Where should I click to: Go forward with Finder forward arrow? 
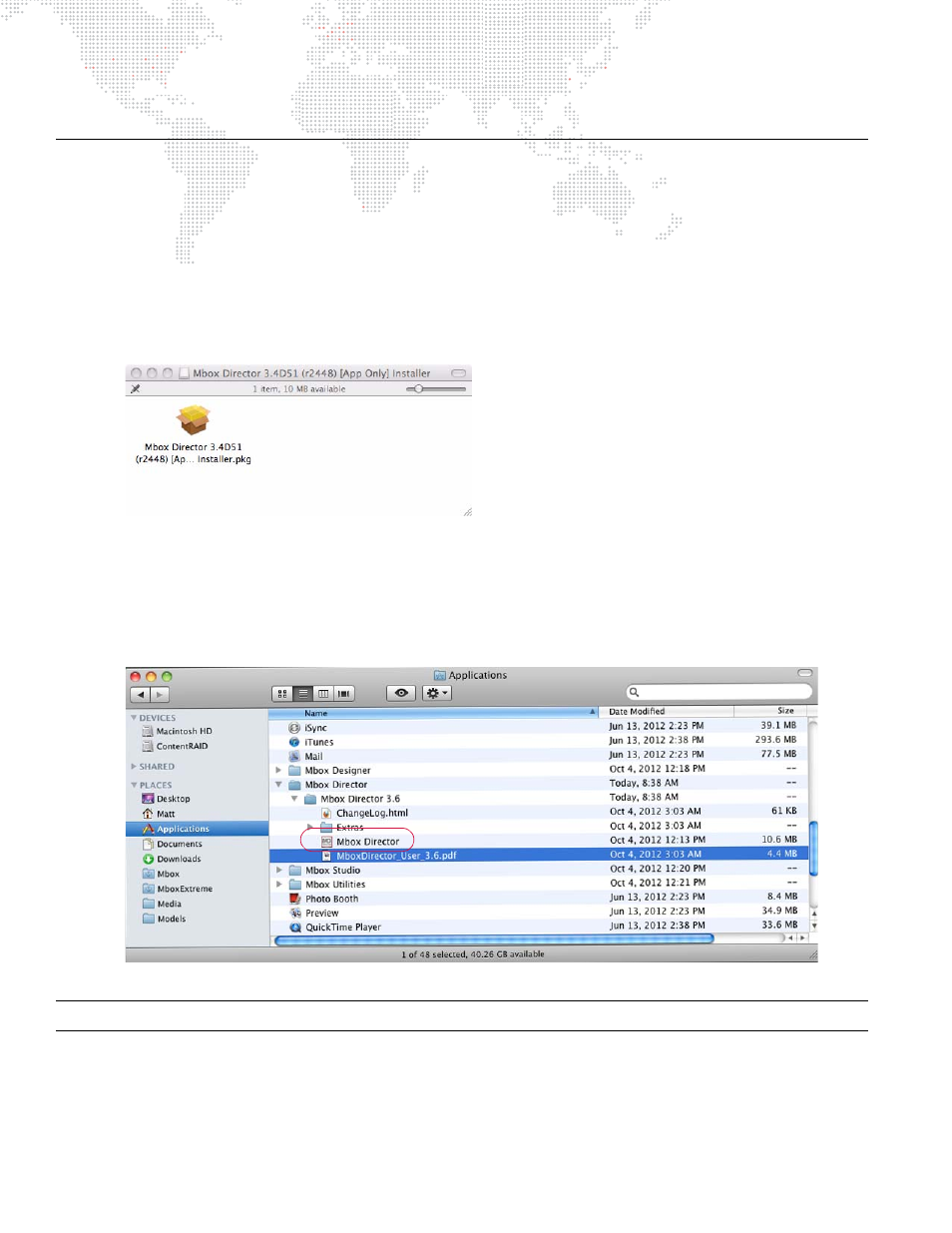pos(160,694)
